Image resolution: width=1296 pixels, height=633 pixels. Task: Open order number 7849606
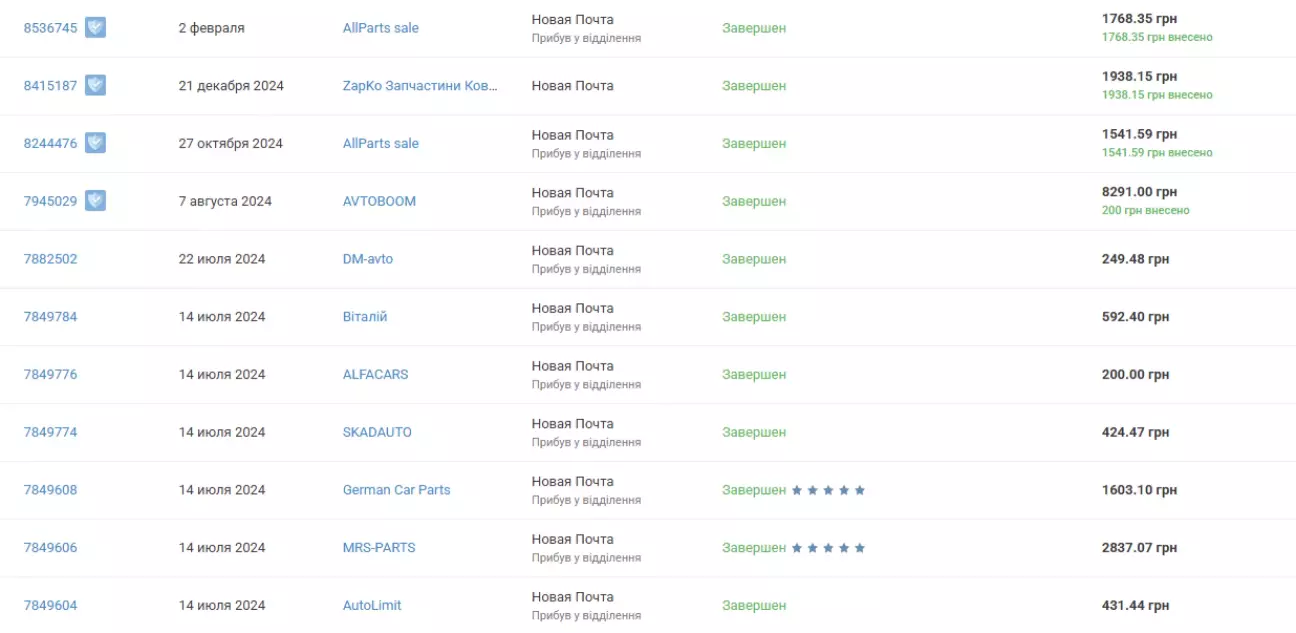(x=50, y=548)
